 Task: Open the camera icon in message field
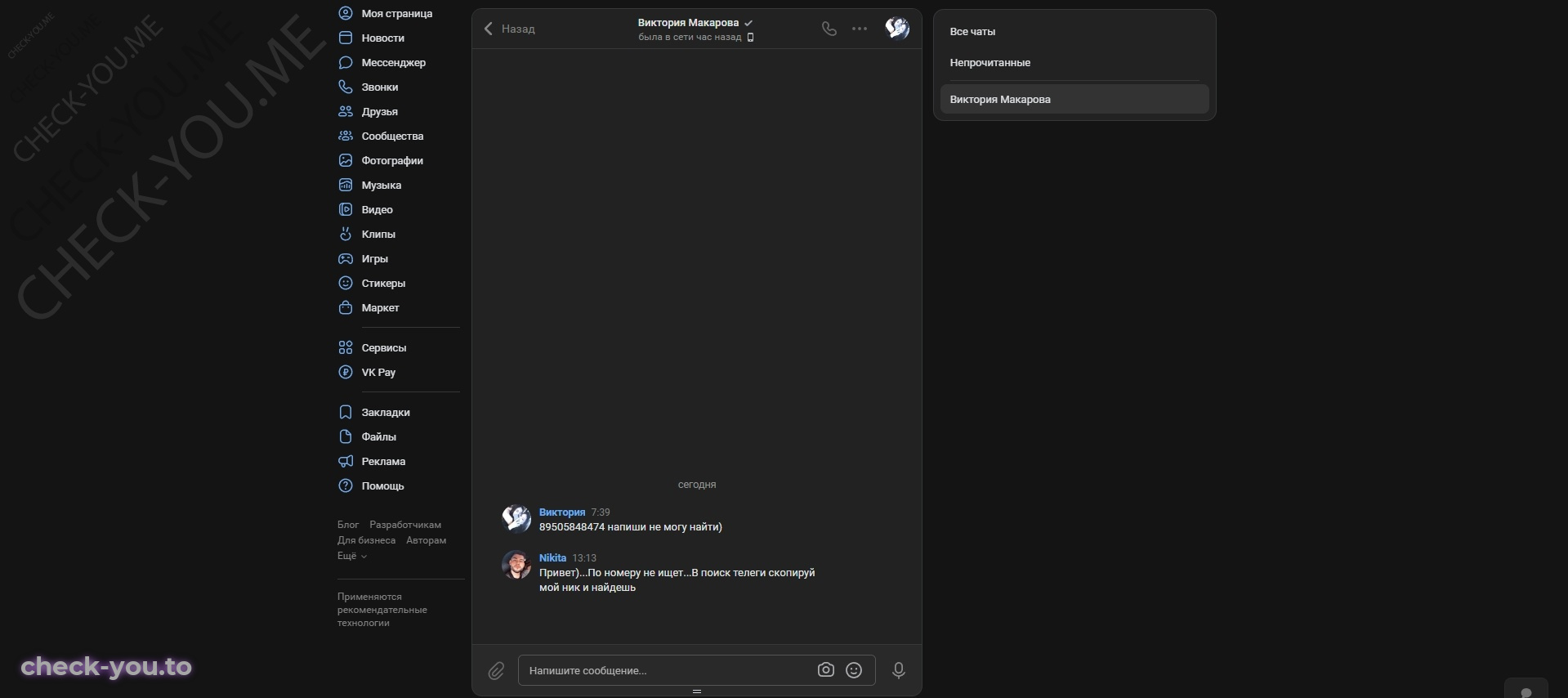pos(826,670)
